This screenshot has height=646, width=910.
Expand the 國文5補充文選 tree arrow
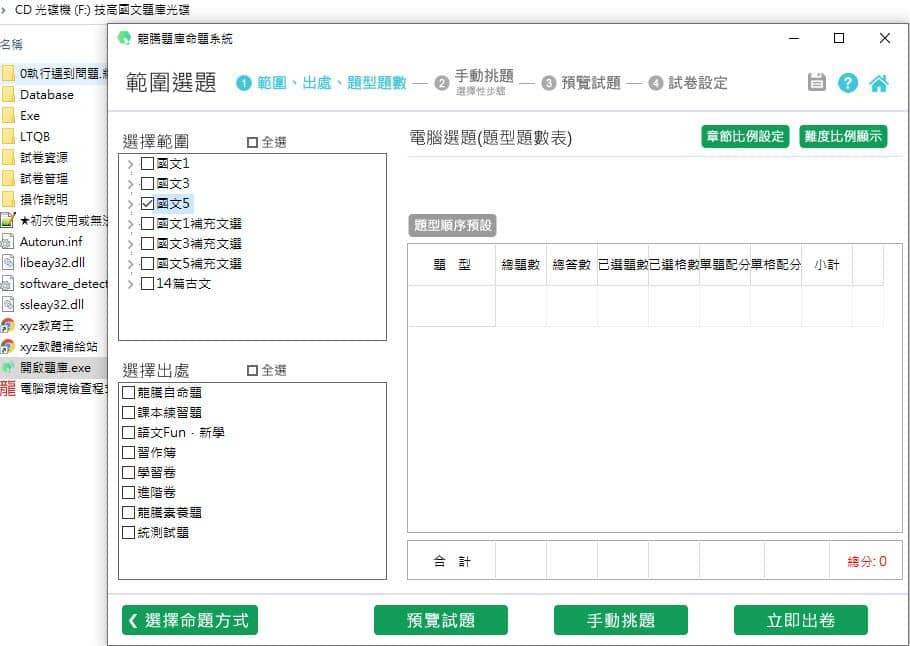click(131, 264)
